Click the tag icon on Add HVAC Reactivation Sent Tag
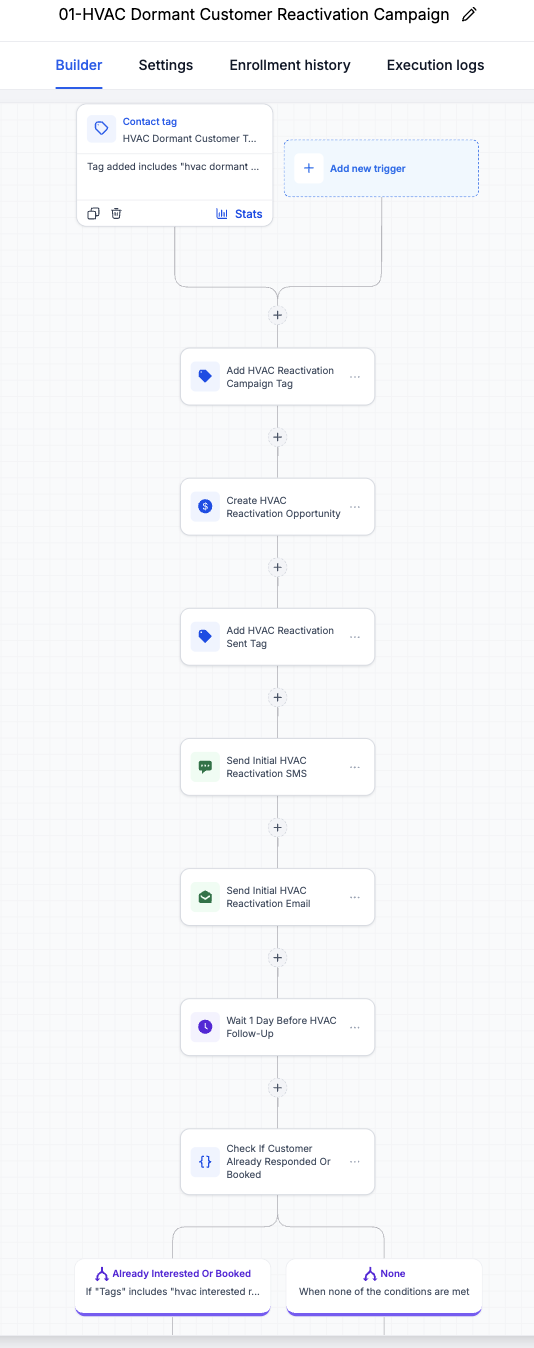Viewport: 534px width, 1348px height. [x=205, y=637]
